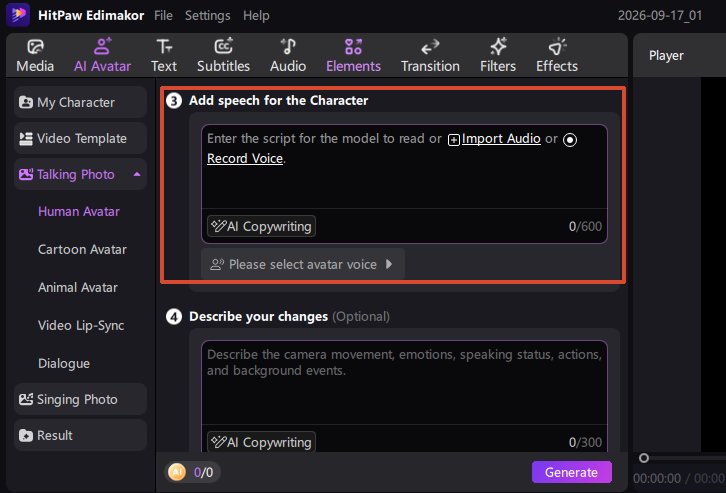The width and height of the screenshot is (726, 493).
Task: Click the Video Template icon
Action: click(26, 138)
